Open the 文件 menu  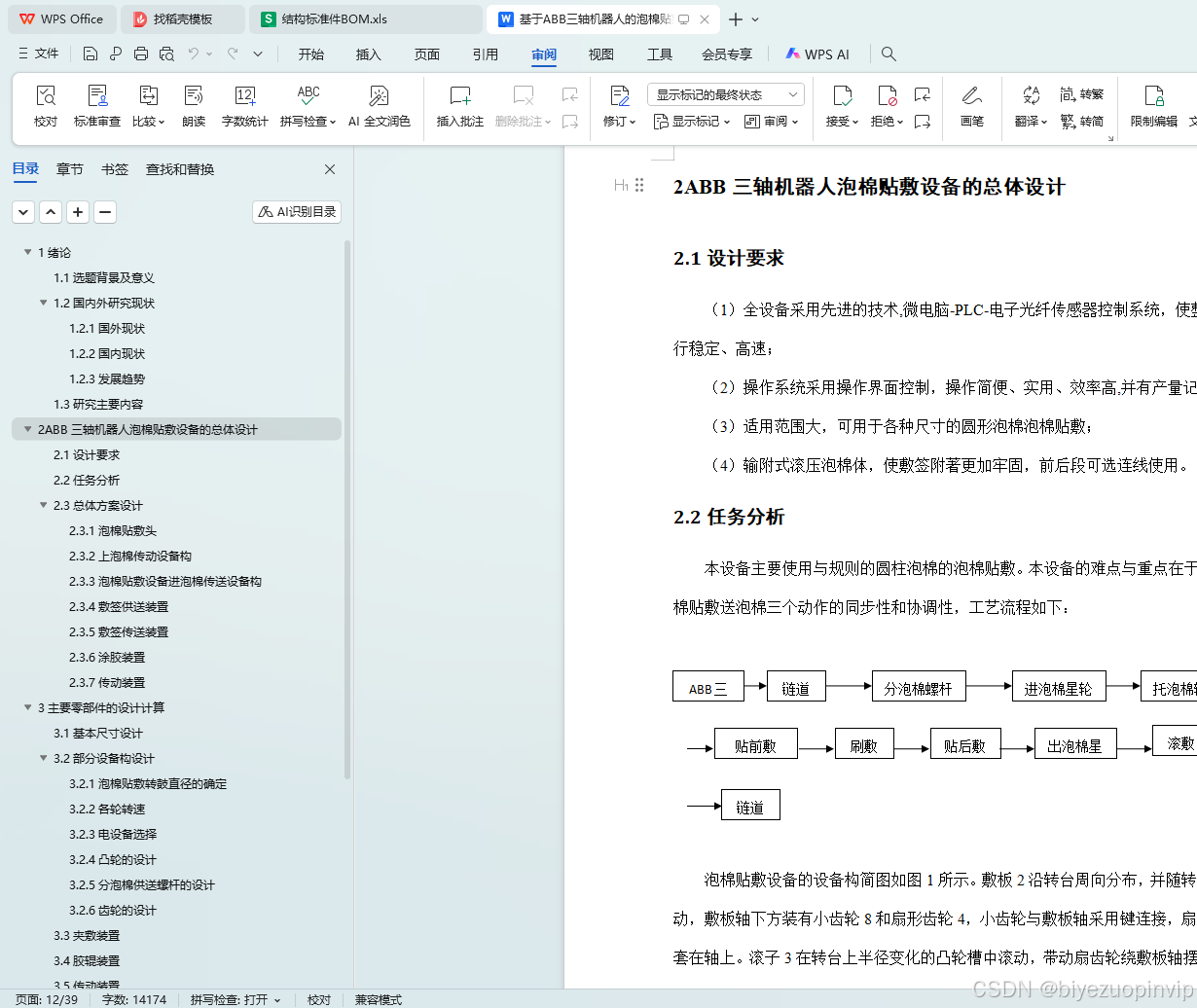39,54
